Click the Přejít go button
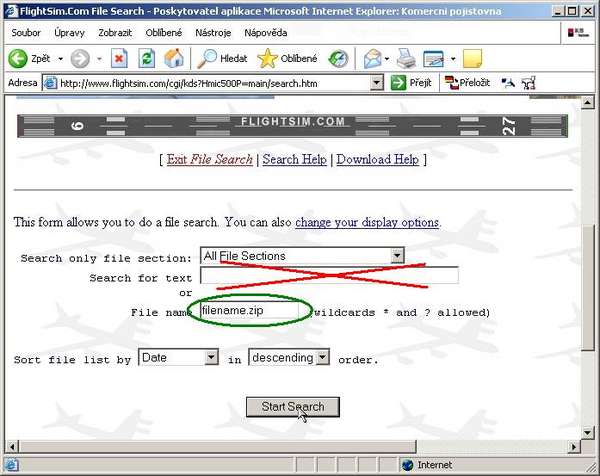Image resolution: width=600 pixels, height=476 pixels. pyautogui.click(x=411, y=82)
